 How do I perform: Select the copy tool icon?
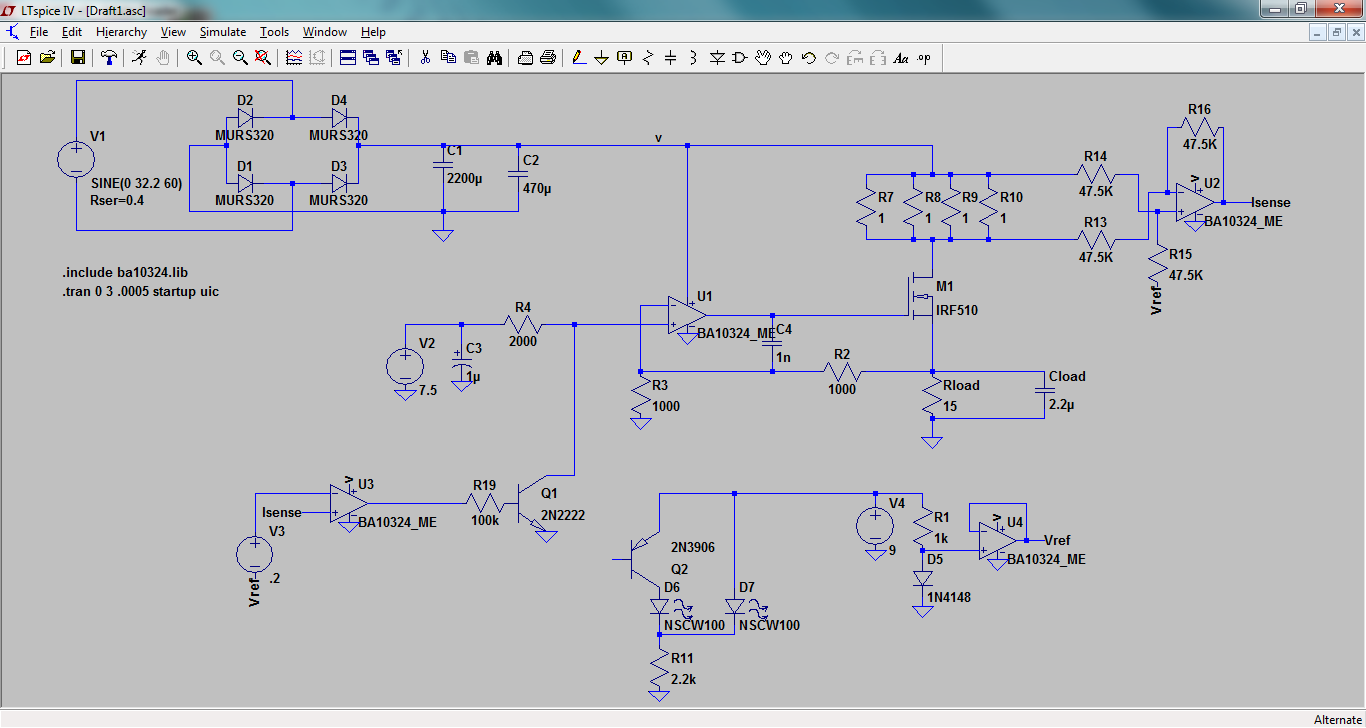point(448,58)
